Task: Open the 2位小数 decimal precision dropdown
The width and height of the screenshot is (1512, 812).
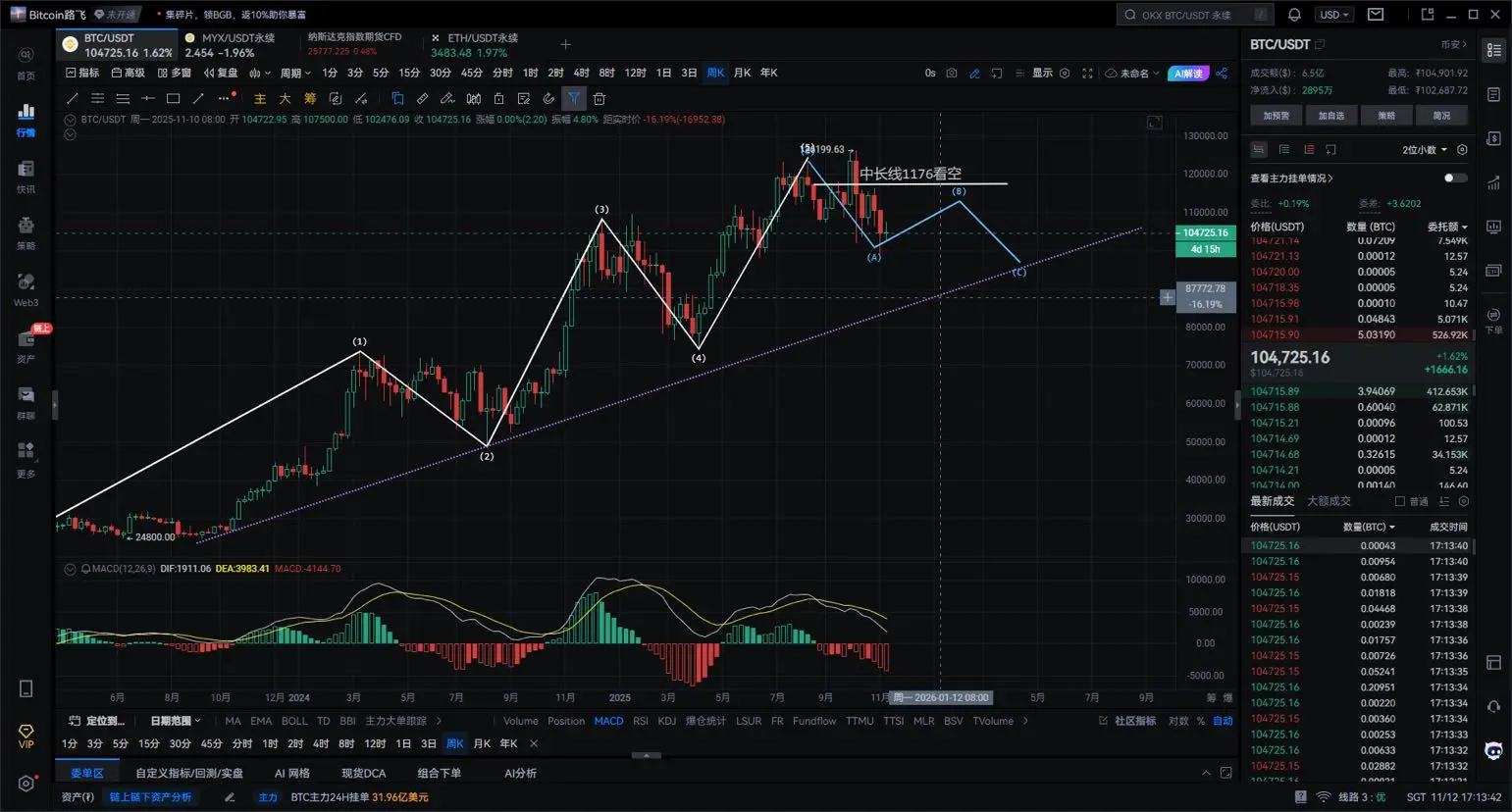Action: pos(1425,150)
